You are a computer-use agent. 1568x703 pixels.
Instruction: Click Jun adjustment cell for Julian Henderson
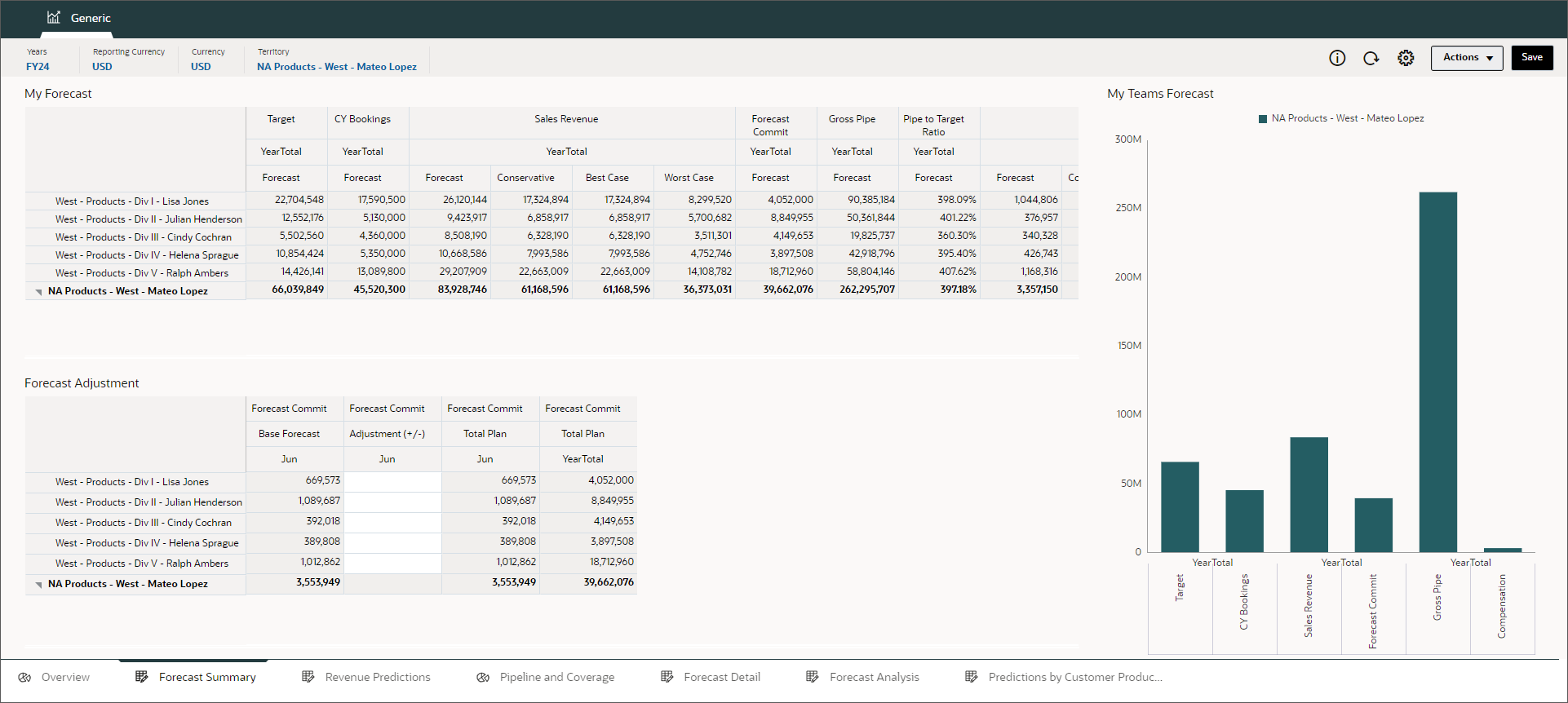click(392, 502)
